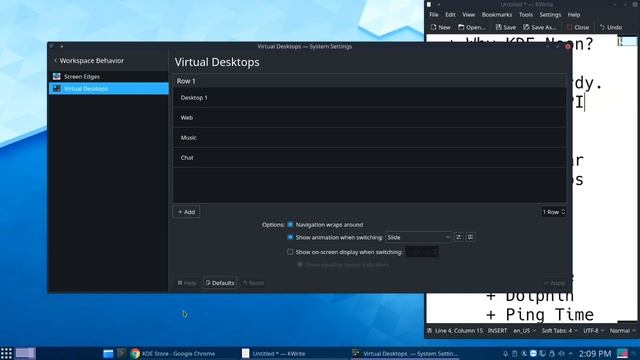
Task: Click the virtual desktop pager in taskbar
Action: coord(25,353)
